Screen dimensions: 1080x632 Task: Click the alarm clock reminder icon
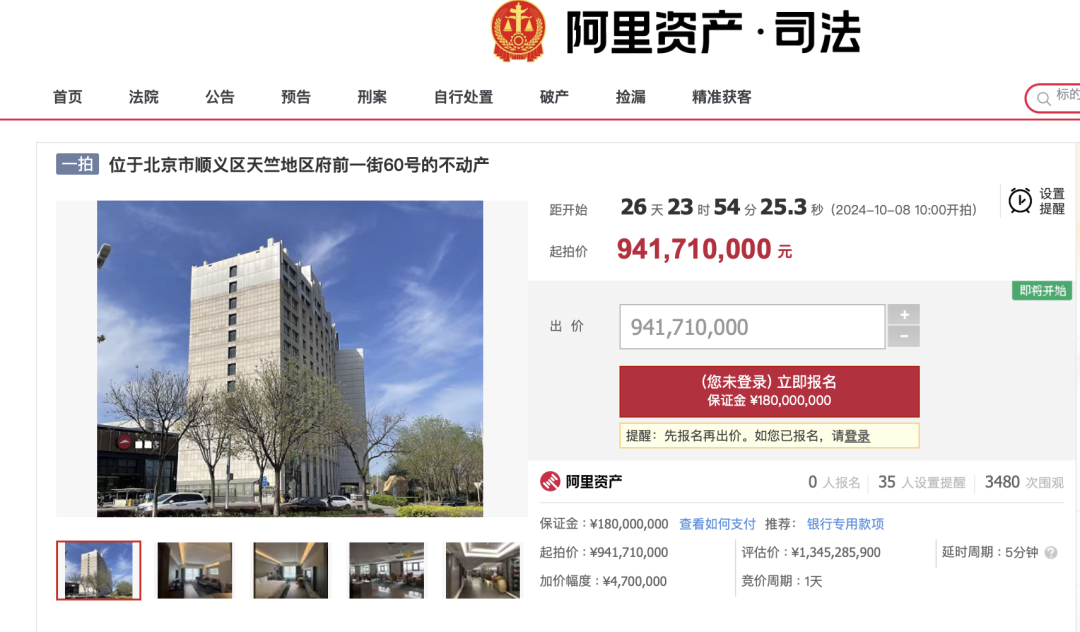coord(1020,201)
